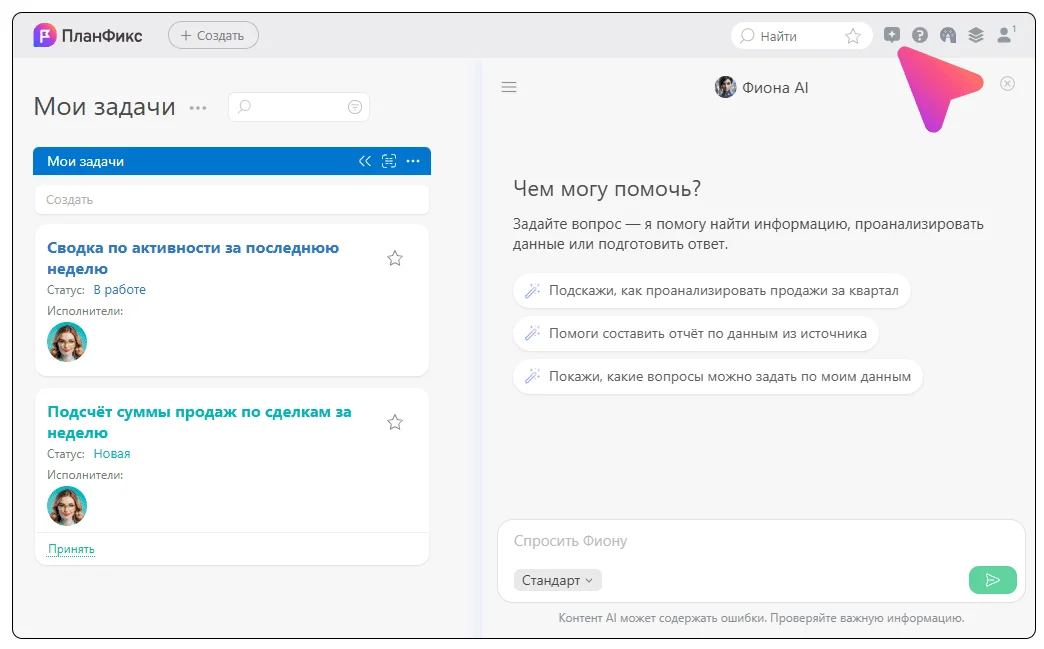Viewport: 1044px width, 649px height.
Task: Click the Создать task input field
Action: [232, 200]
